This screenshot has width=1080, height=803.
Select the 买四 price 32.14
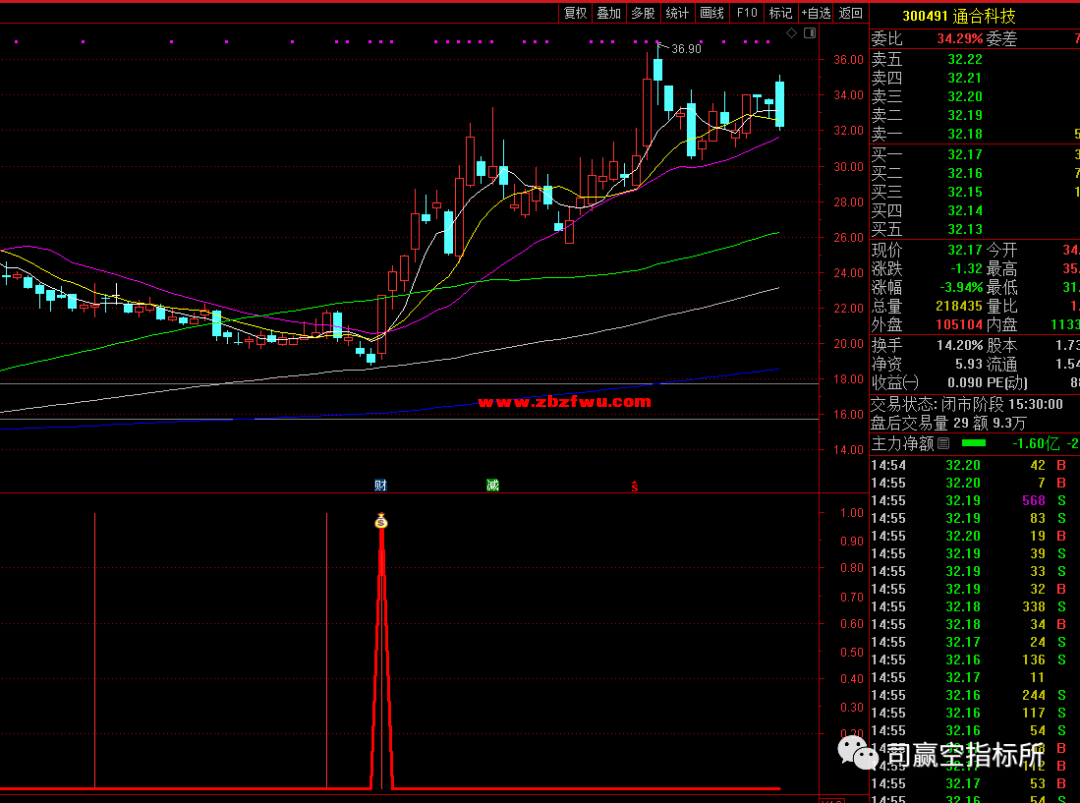(964, 211)
